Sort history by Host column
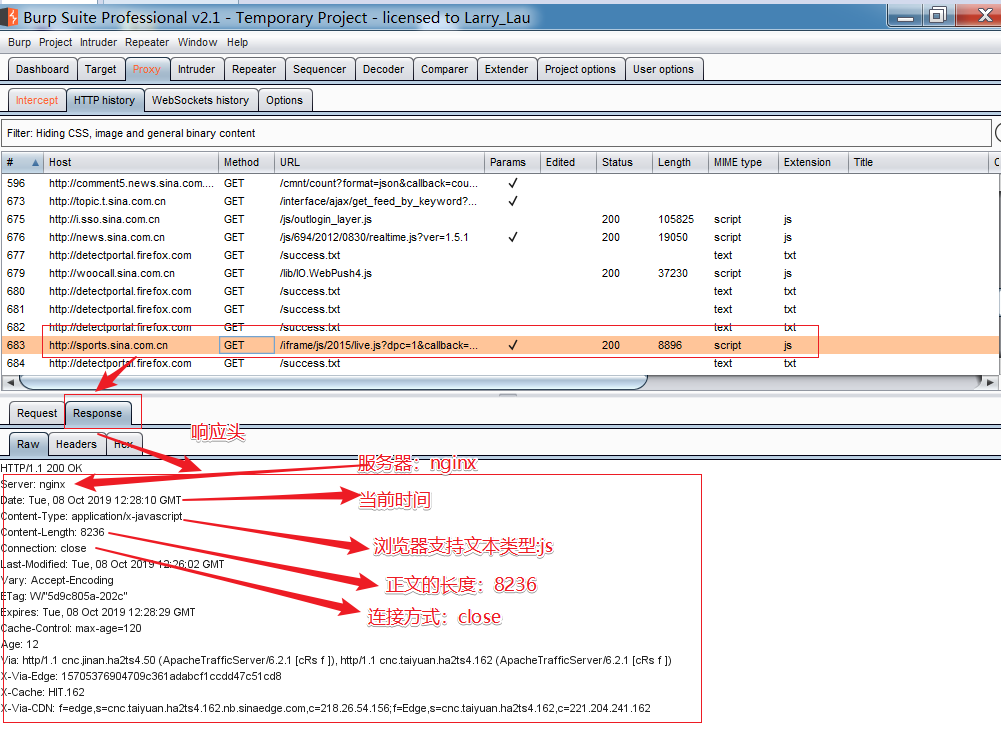1001x736 pixels. (131, 162)
